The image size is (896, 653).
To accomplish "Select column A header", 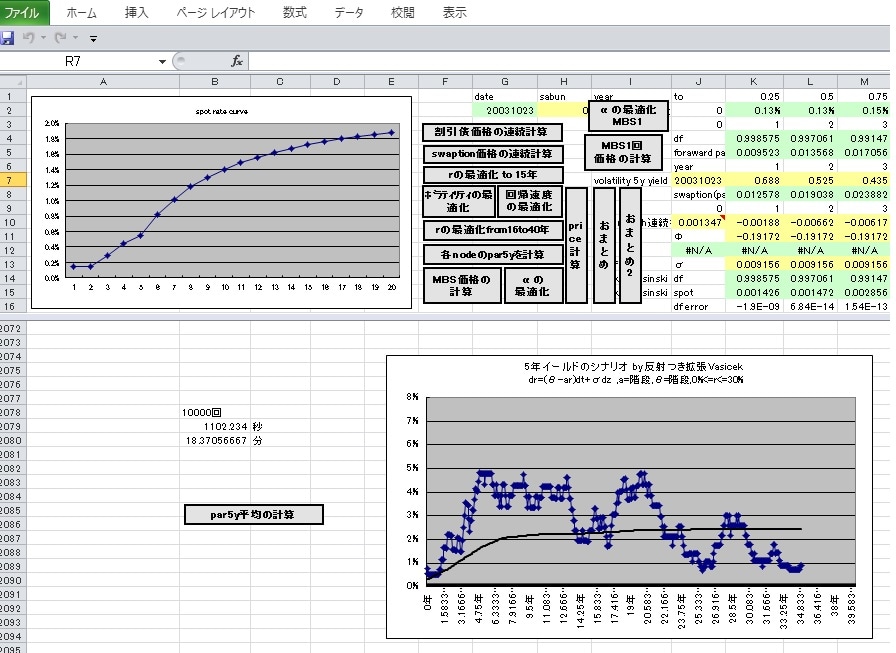I will [103, 82].
